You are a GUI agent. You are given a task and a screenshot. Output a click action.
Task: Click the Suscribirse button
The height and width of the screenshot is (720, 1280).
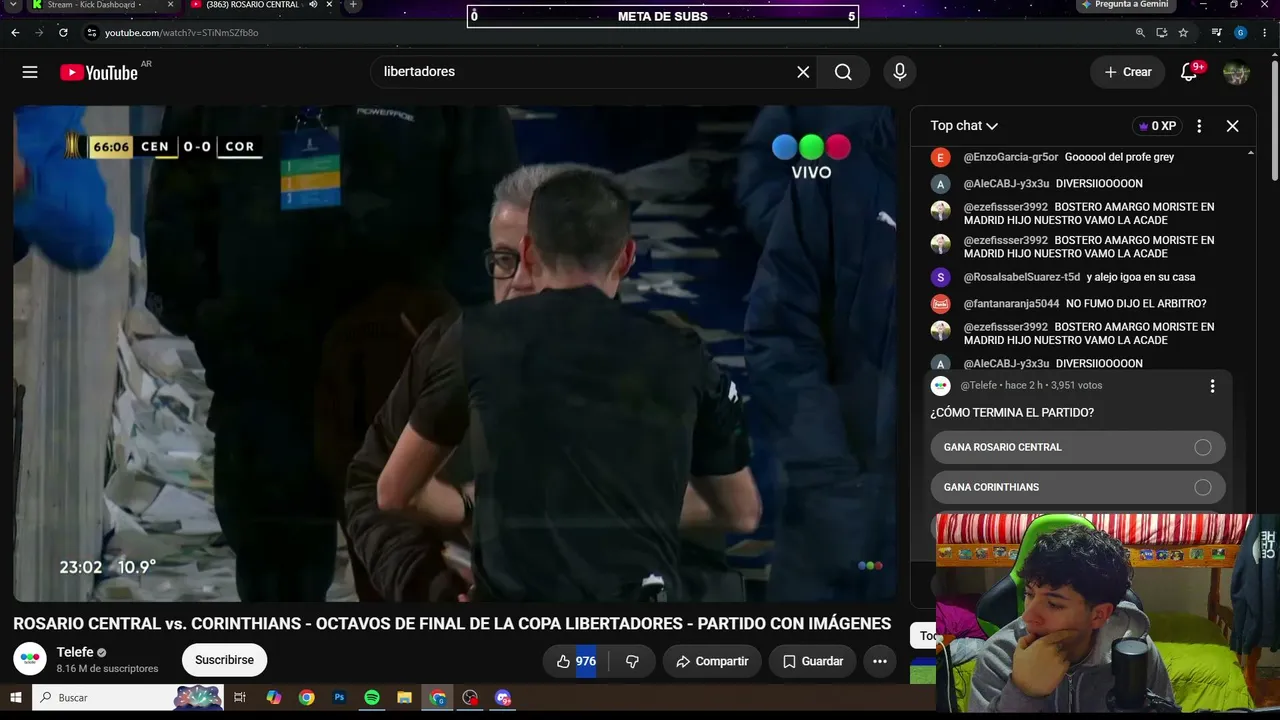[x=225, y=660]
